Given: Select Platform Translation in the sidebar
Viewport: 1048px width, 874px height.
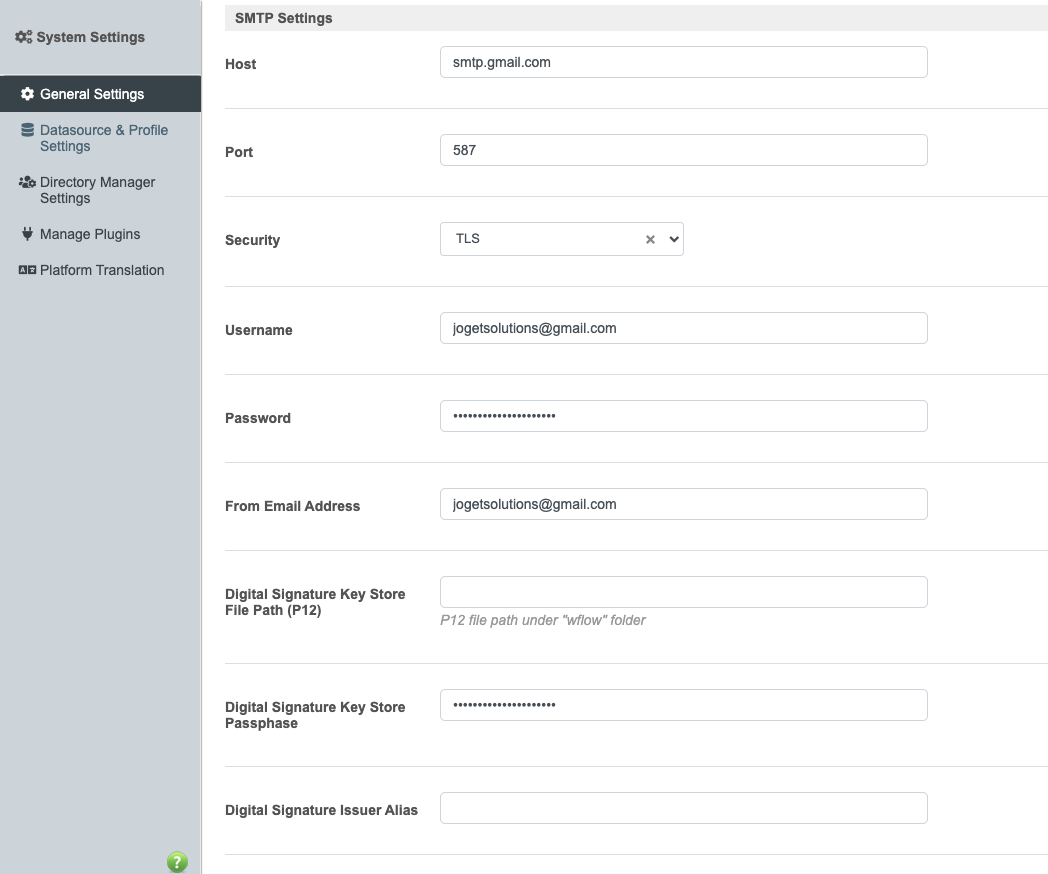Looking at the screenshot, I should tap(102, 270).
